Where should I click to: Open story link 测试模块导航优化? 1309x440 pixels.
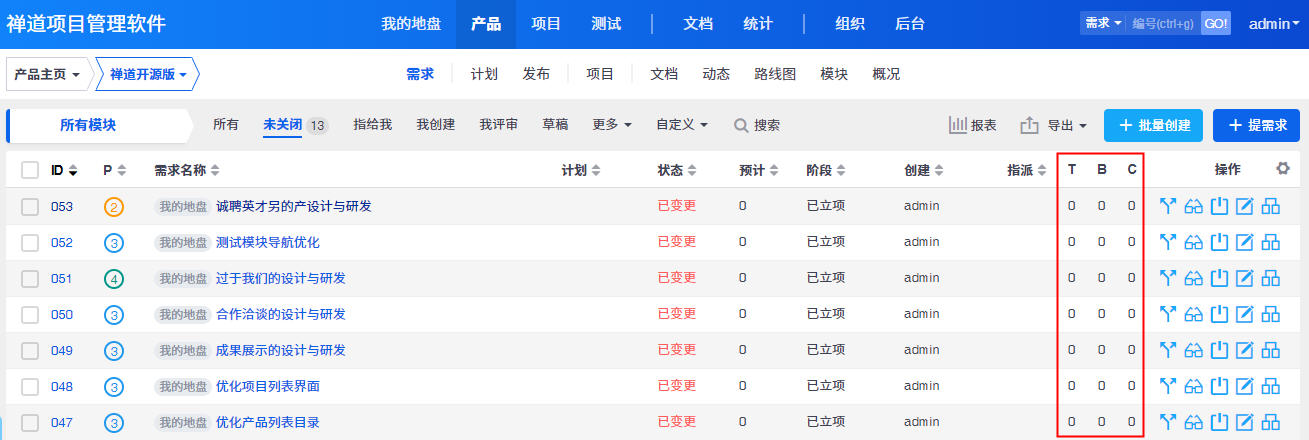pos(268,243)
